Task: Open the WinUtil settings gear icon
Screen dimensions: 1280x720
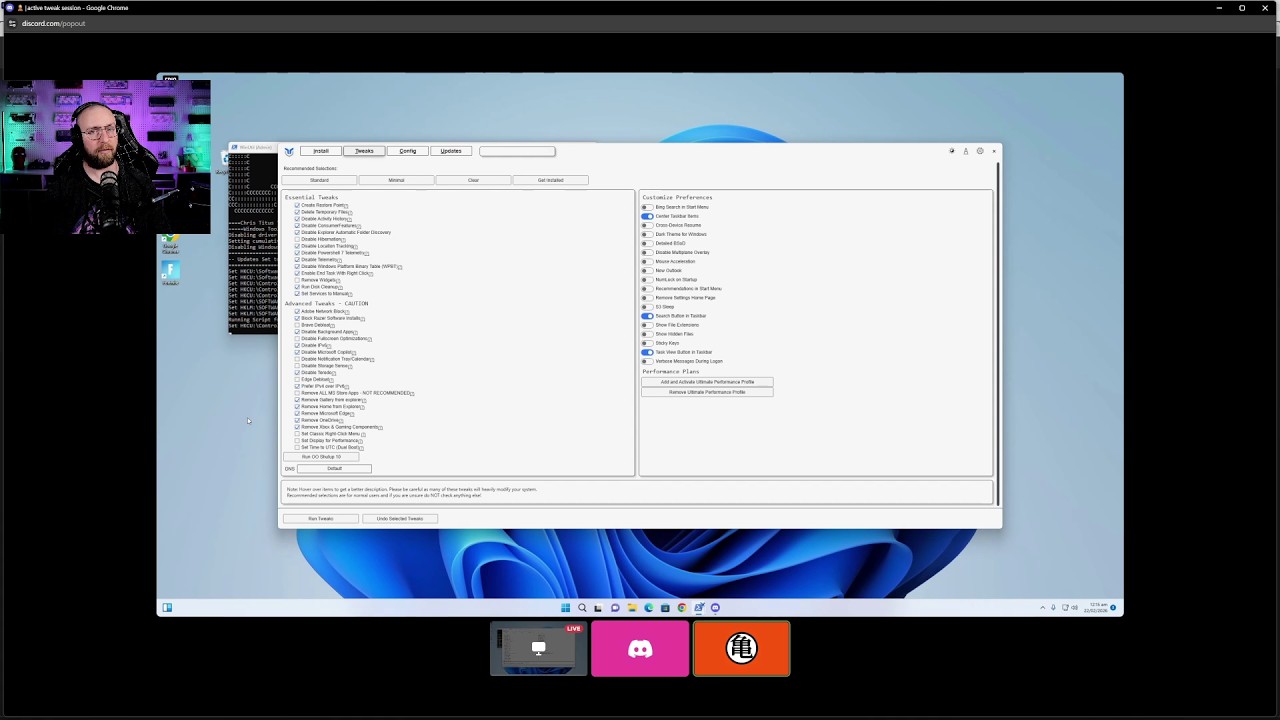Action: pos(980,151)
